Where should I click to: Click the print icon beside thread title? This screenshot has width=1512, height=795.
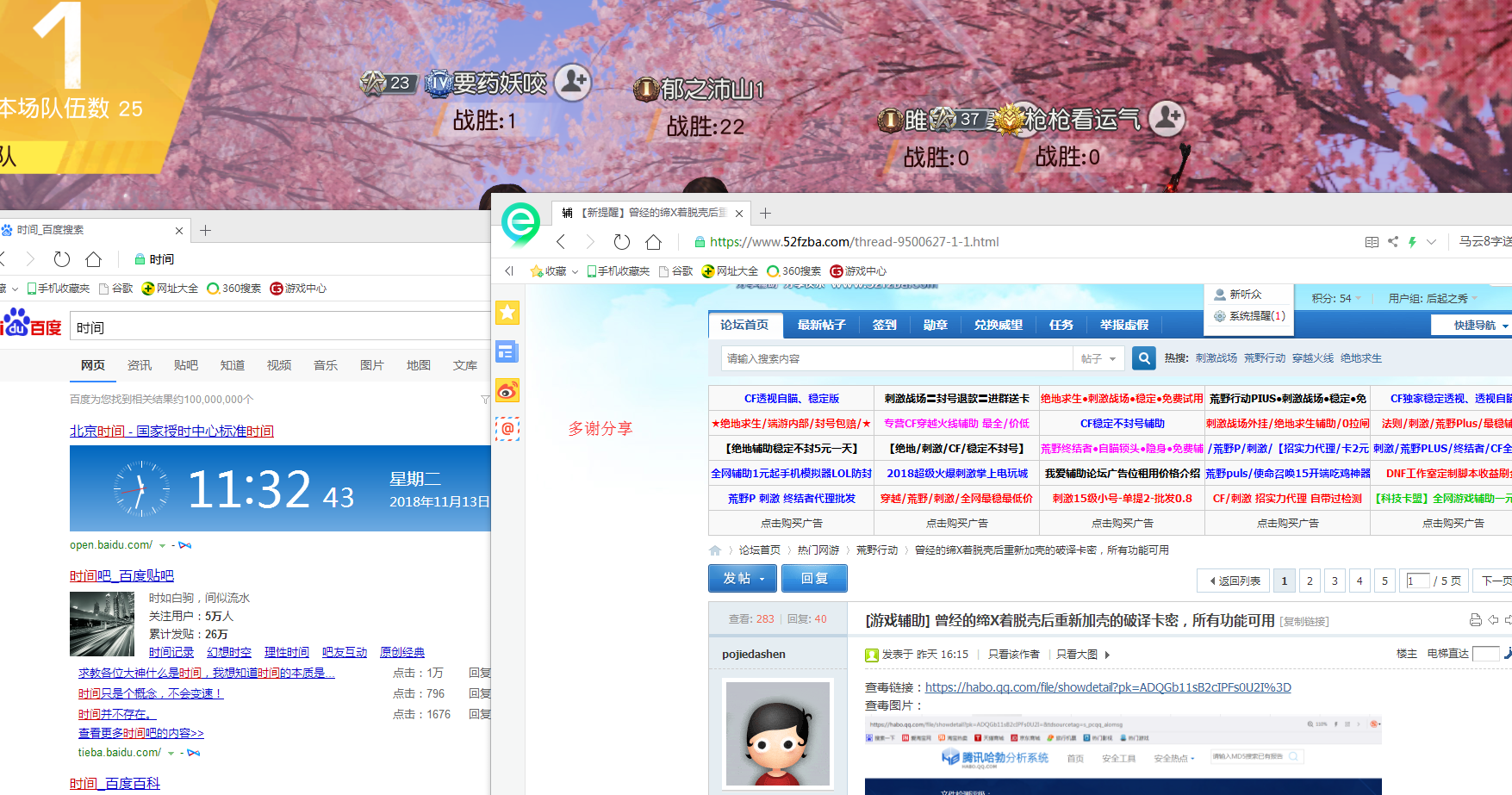tap(1475, 620)
